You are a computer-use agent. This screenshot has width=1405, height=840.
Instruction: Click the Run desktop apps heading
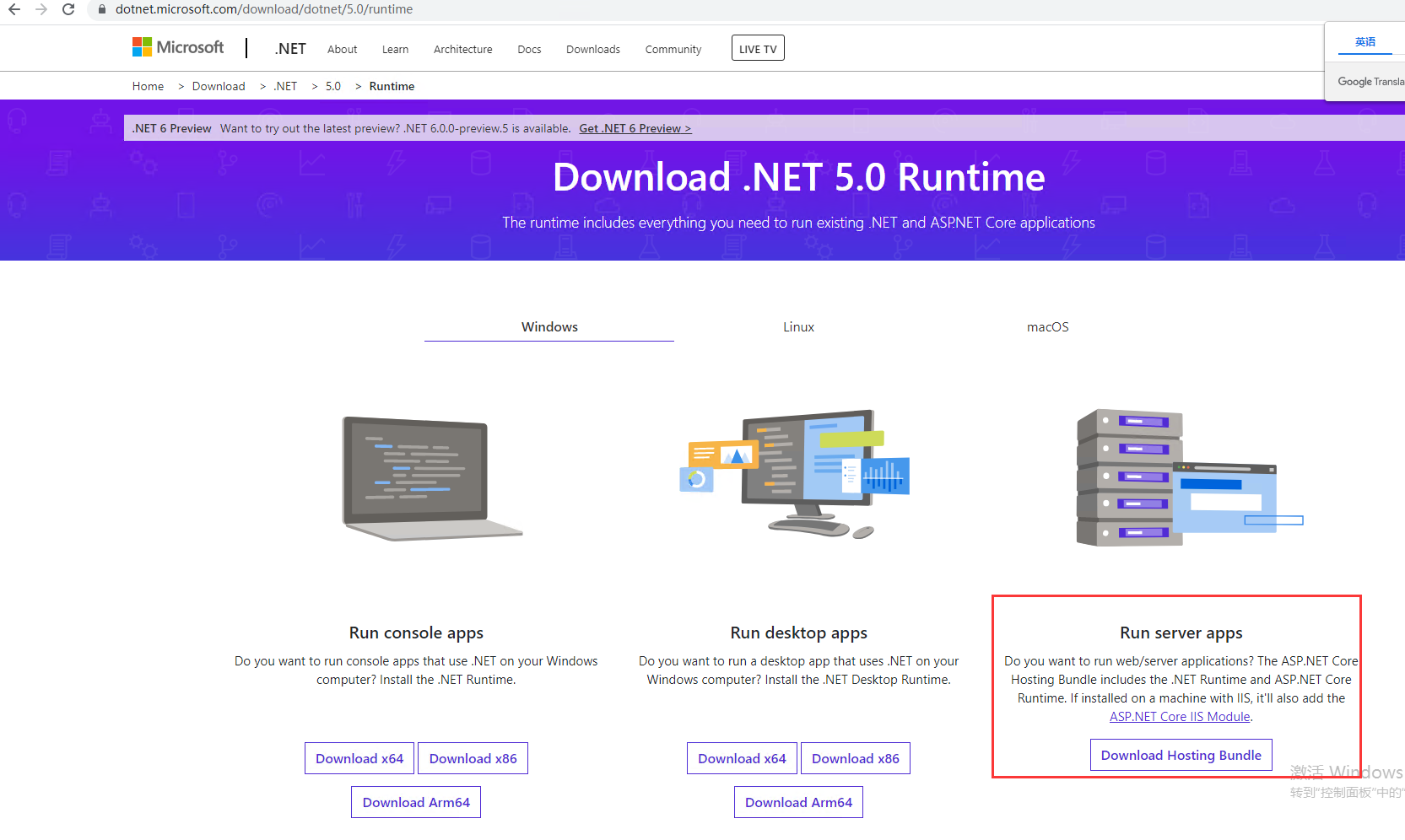pyautogui.click(x=799, y=633)
